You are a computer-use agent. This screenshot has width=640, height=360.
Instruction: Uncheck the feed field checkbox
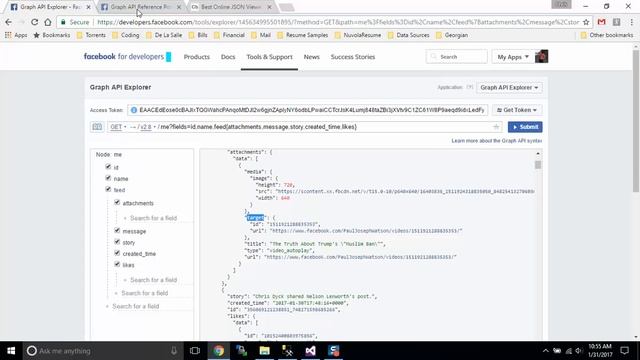coord(108,189)
